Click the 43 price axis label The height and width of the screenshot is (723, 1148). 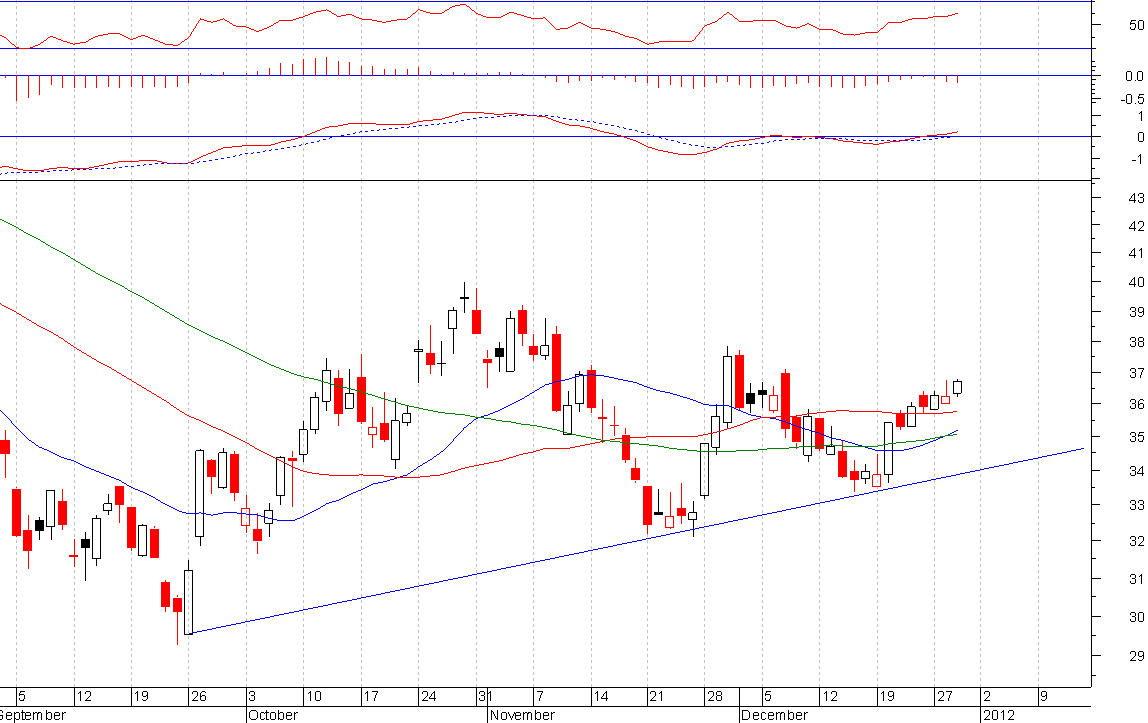click(1136, 198)
